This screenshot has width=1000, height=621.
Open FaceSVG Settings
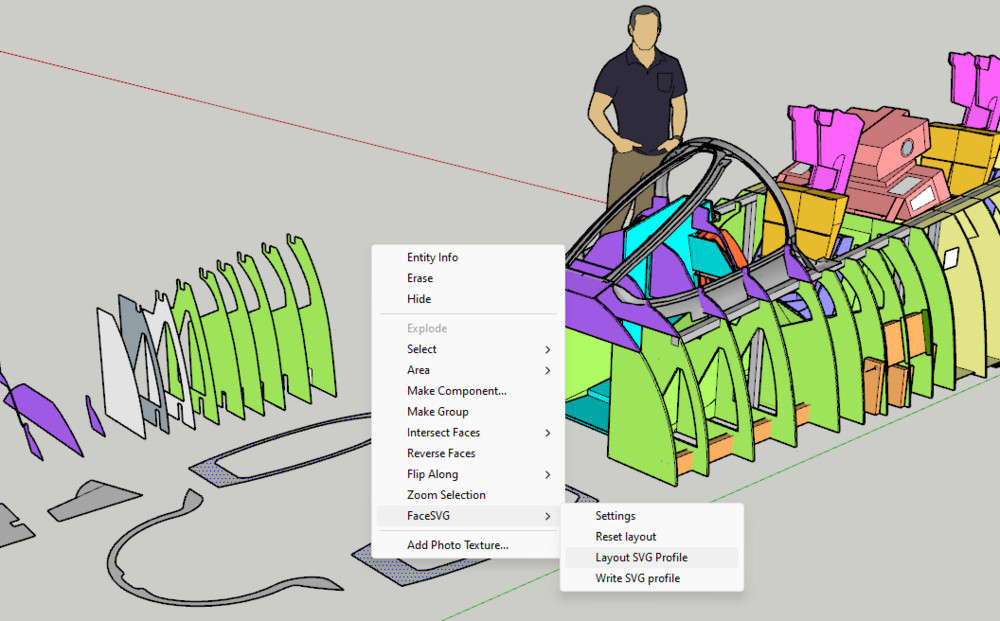615,516
